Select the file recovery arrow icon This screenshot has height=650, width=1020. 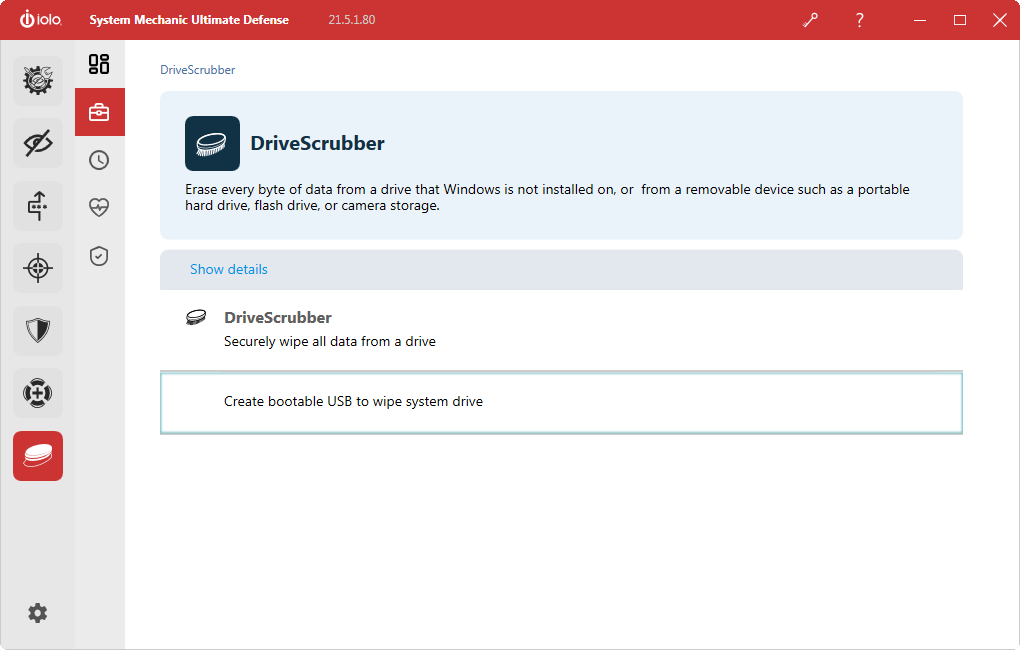[38, 206]
